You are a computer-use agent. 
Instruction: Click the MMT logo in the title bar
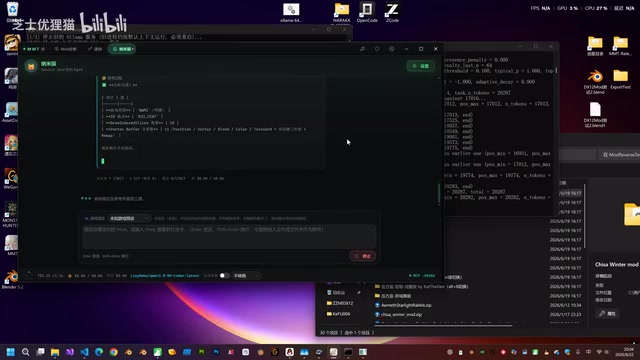pos(34,49)
